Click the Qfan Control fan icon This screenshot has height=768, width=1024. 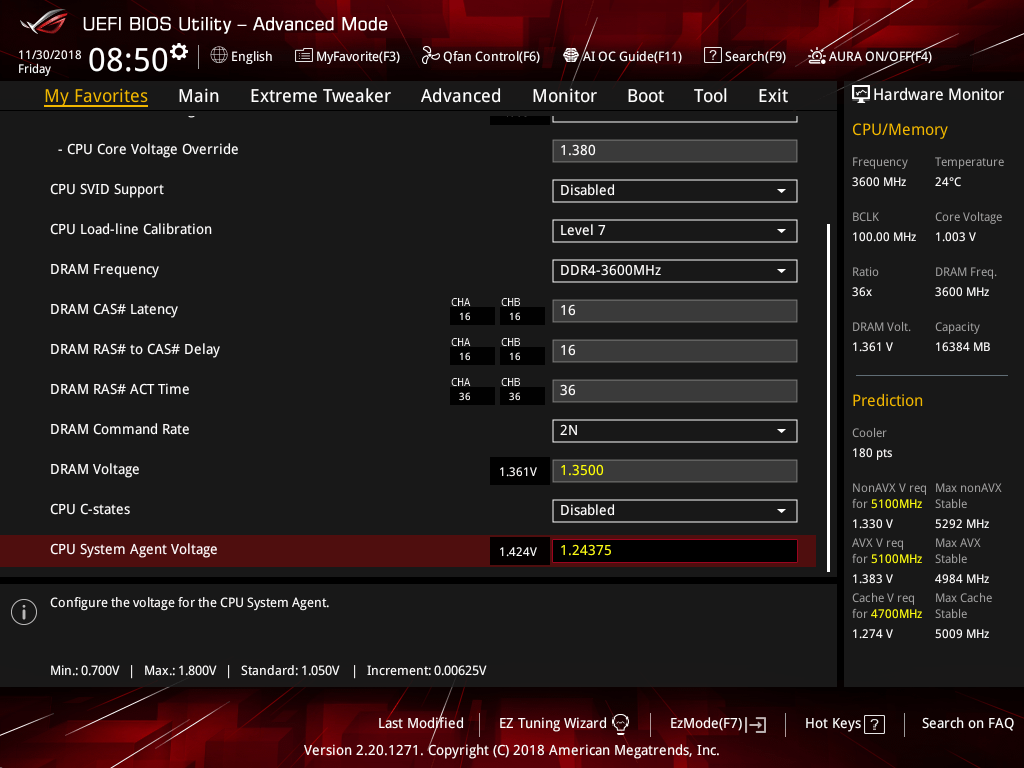click(x=430, y=56)
